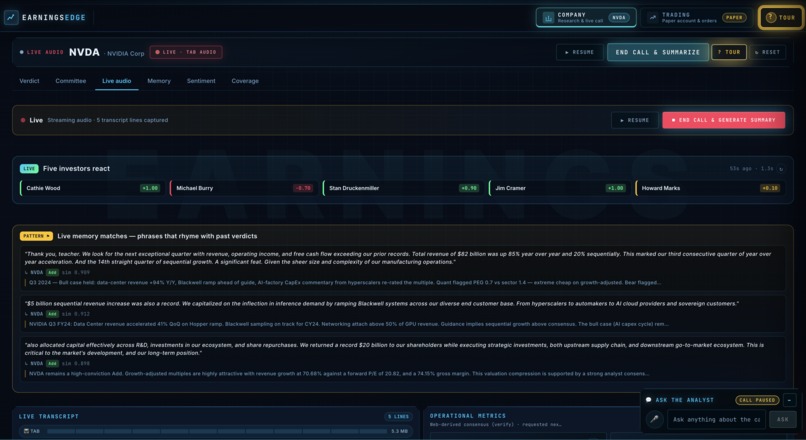Screen dimensions: 806x440
Task: Click the LIVE badge beside Five investors react
Action: point(29,169)
